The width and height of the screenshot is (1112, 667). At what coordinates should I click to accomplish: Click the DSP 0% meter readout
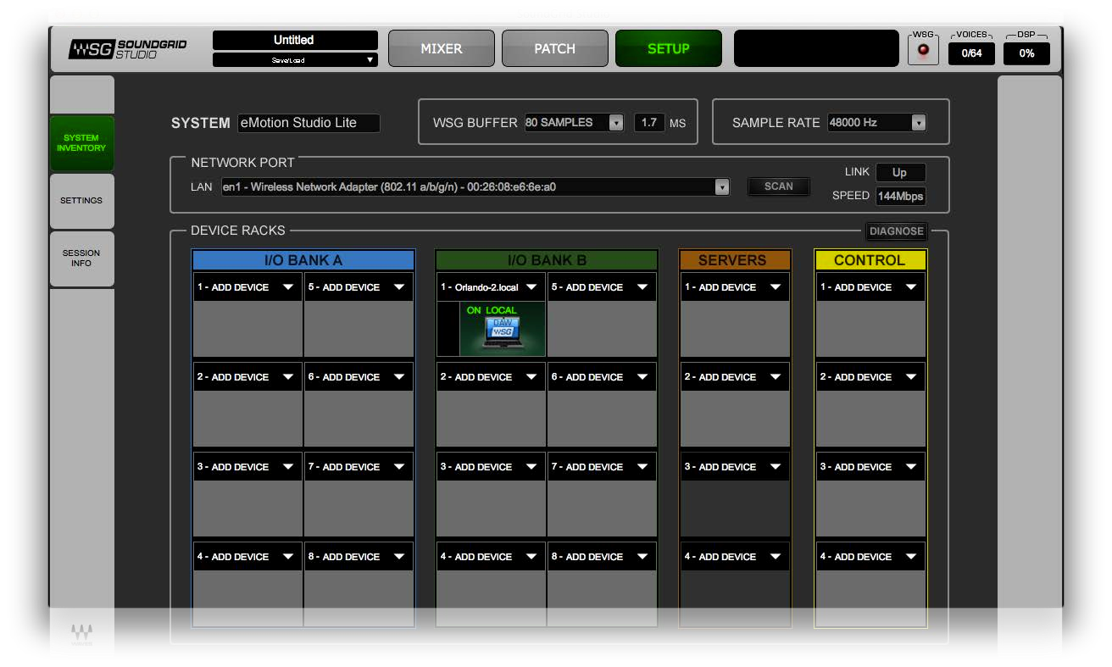tap(1026, 53)
